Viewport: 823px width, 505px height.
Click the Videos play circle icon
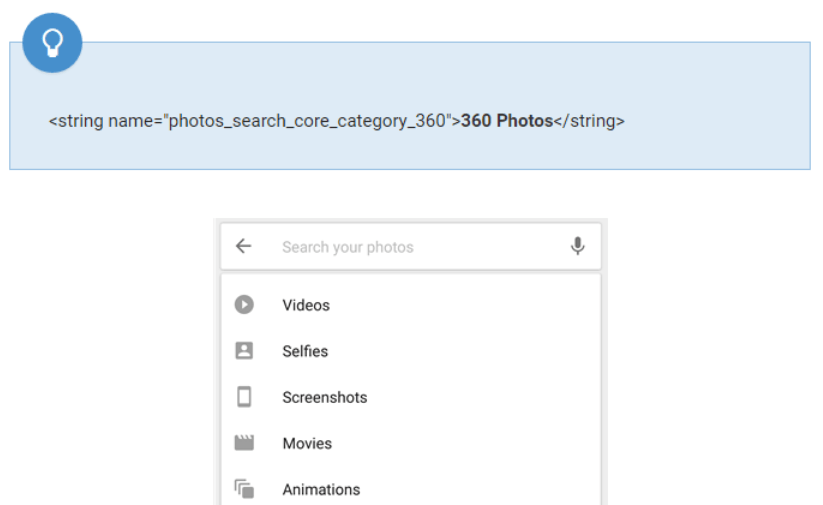click(244, 305)
